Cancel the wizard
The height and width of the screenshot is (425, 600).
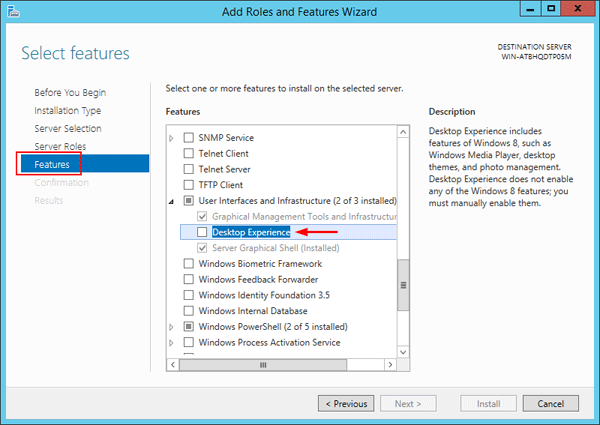(551, 404)
